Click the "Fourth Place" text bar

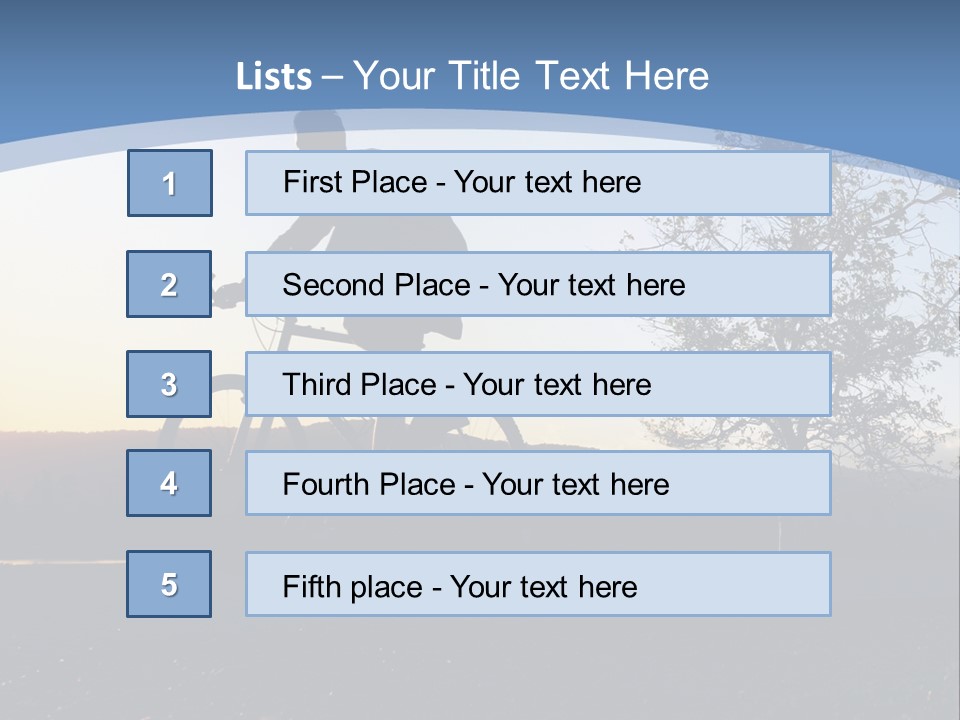(538, 483)
